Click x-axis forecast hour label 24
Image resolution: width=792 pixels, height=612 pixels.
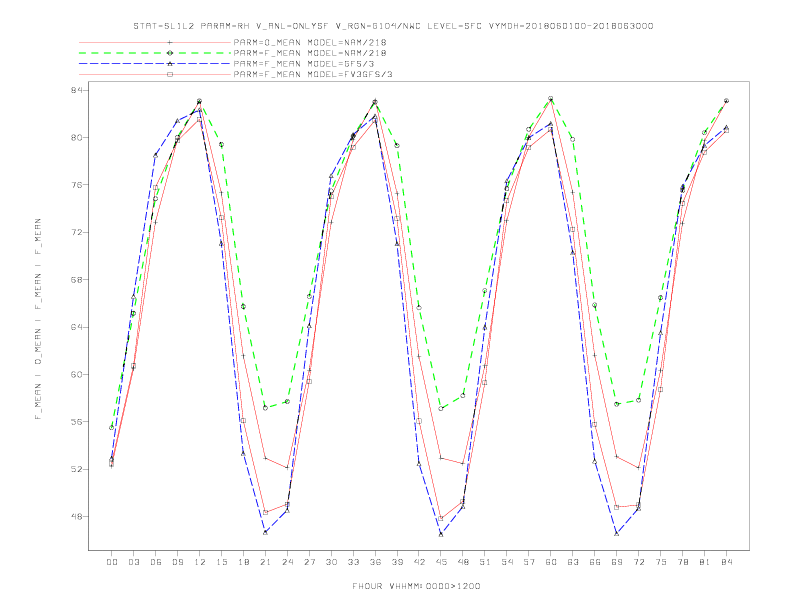tap(287, 562)
